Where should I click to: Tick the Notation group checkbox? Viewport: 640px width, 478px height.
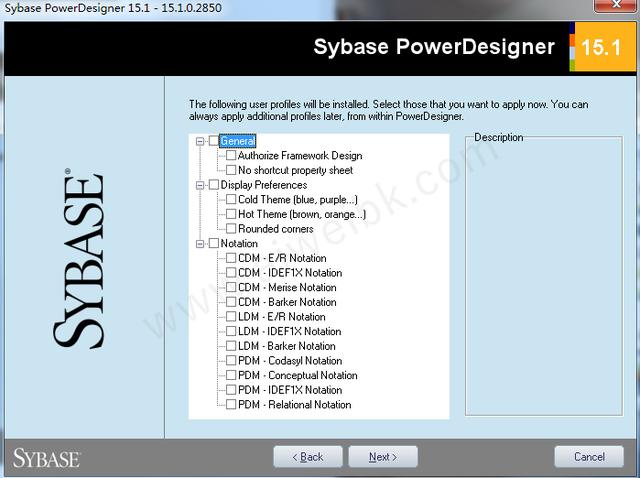point(214,244)
